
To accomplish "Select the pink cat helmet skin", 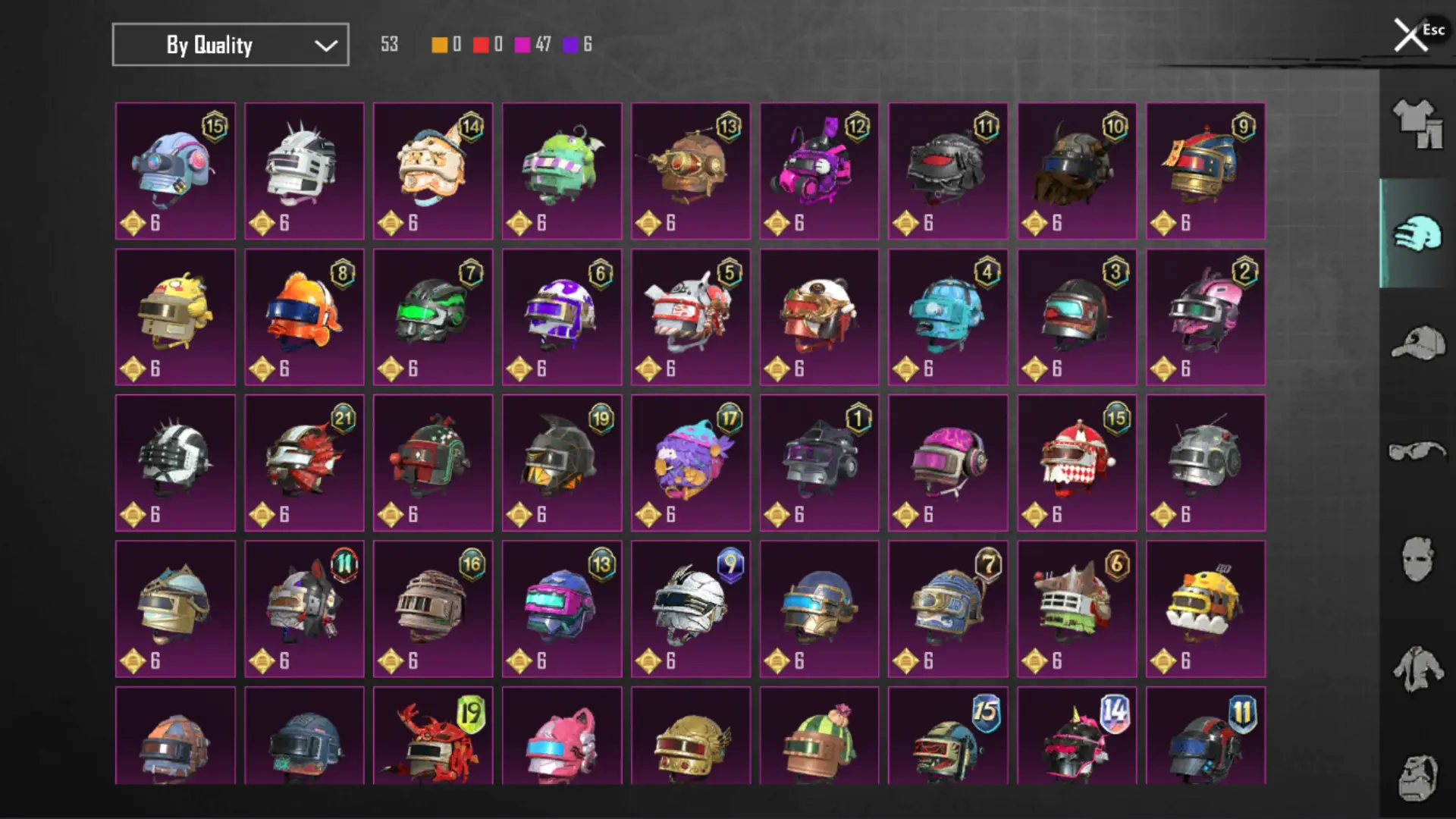I will tap(562, 736).
